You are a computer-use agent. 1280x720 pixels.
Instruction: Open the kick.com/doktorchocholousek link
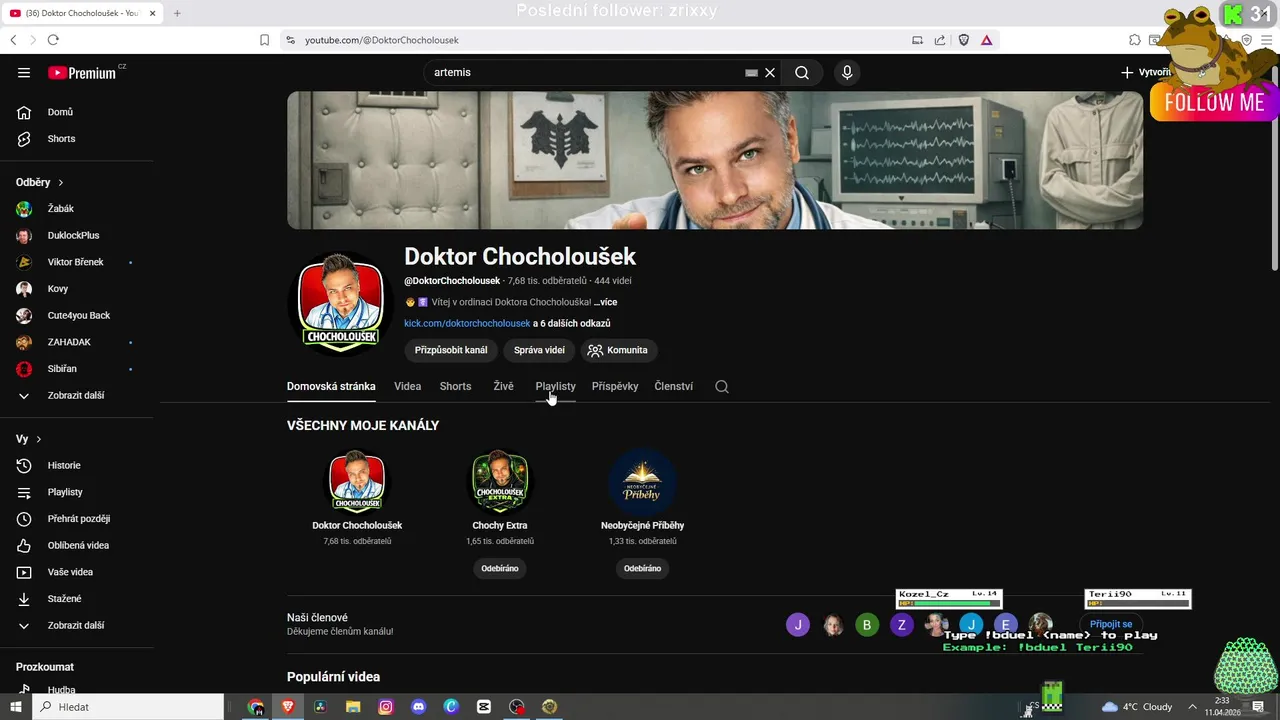pyautogui.click(x=467, y=324)
